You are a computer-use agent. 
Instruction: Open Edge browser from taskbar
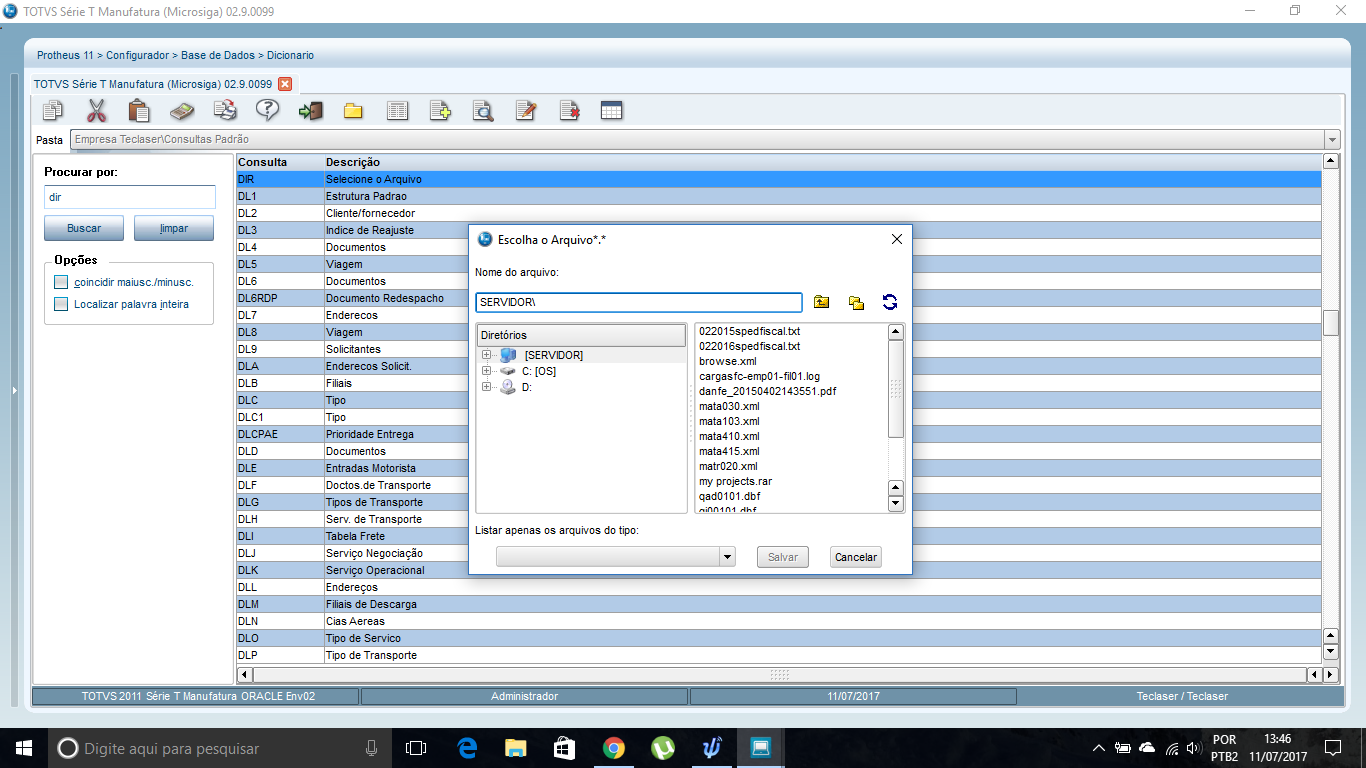point(467,748)
